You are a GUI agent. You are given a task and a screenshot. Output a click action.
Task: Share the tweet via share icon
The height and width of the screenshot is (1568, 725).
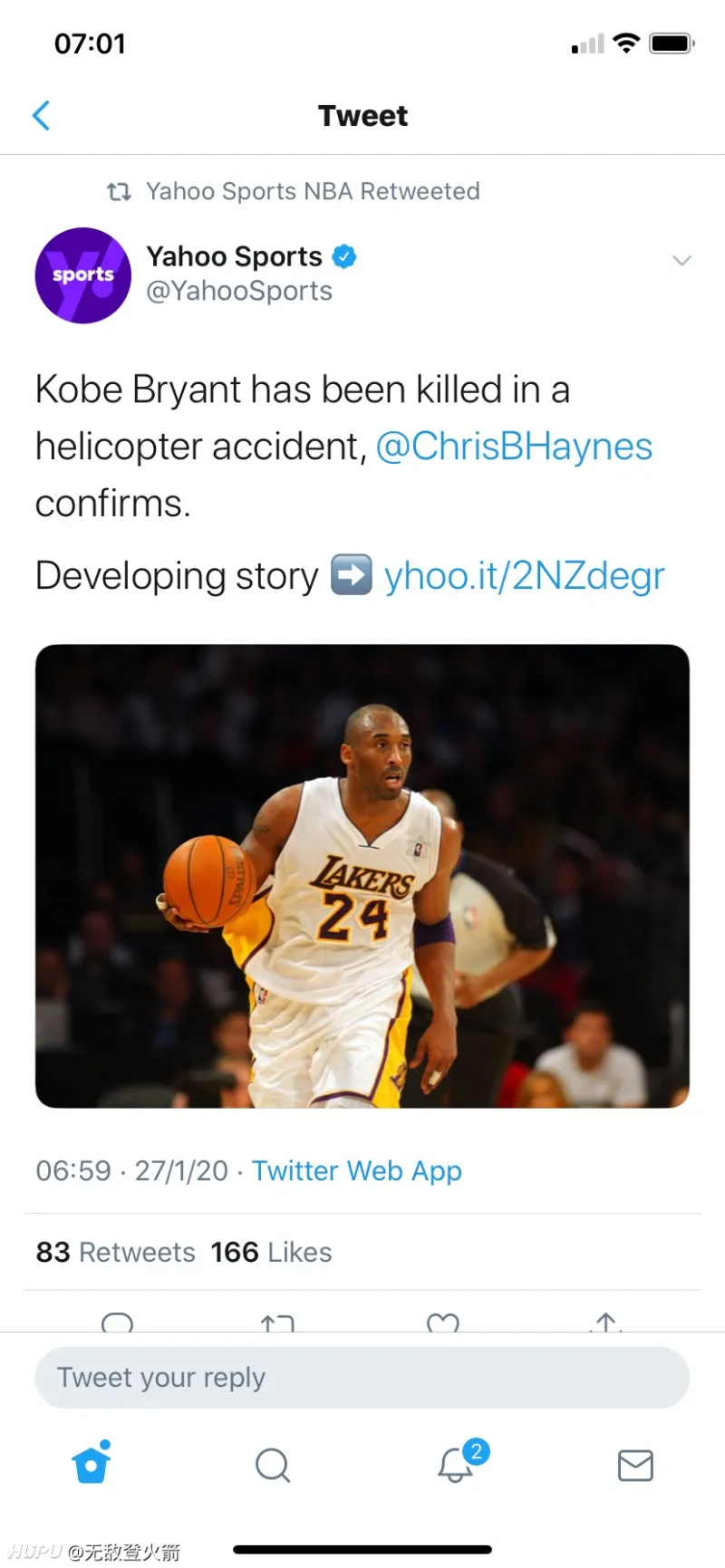607,1322
